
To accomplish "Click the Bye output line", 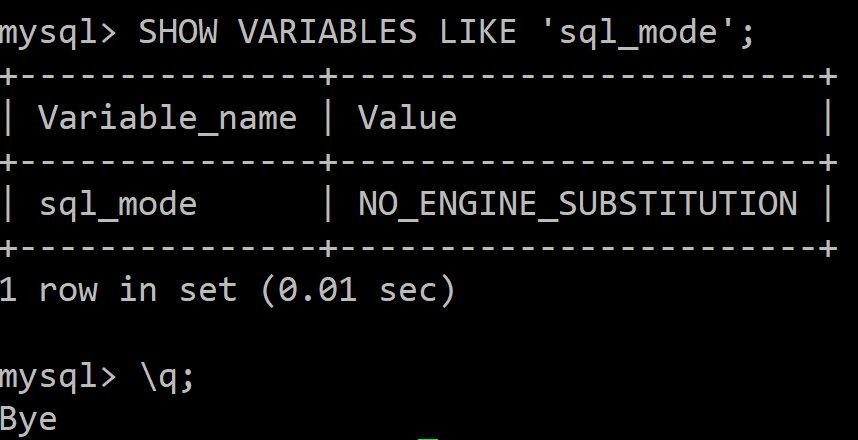I will pos(28,420).
